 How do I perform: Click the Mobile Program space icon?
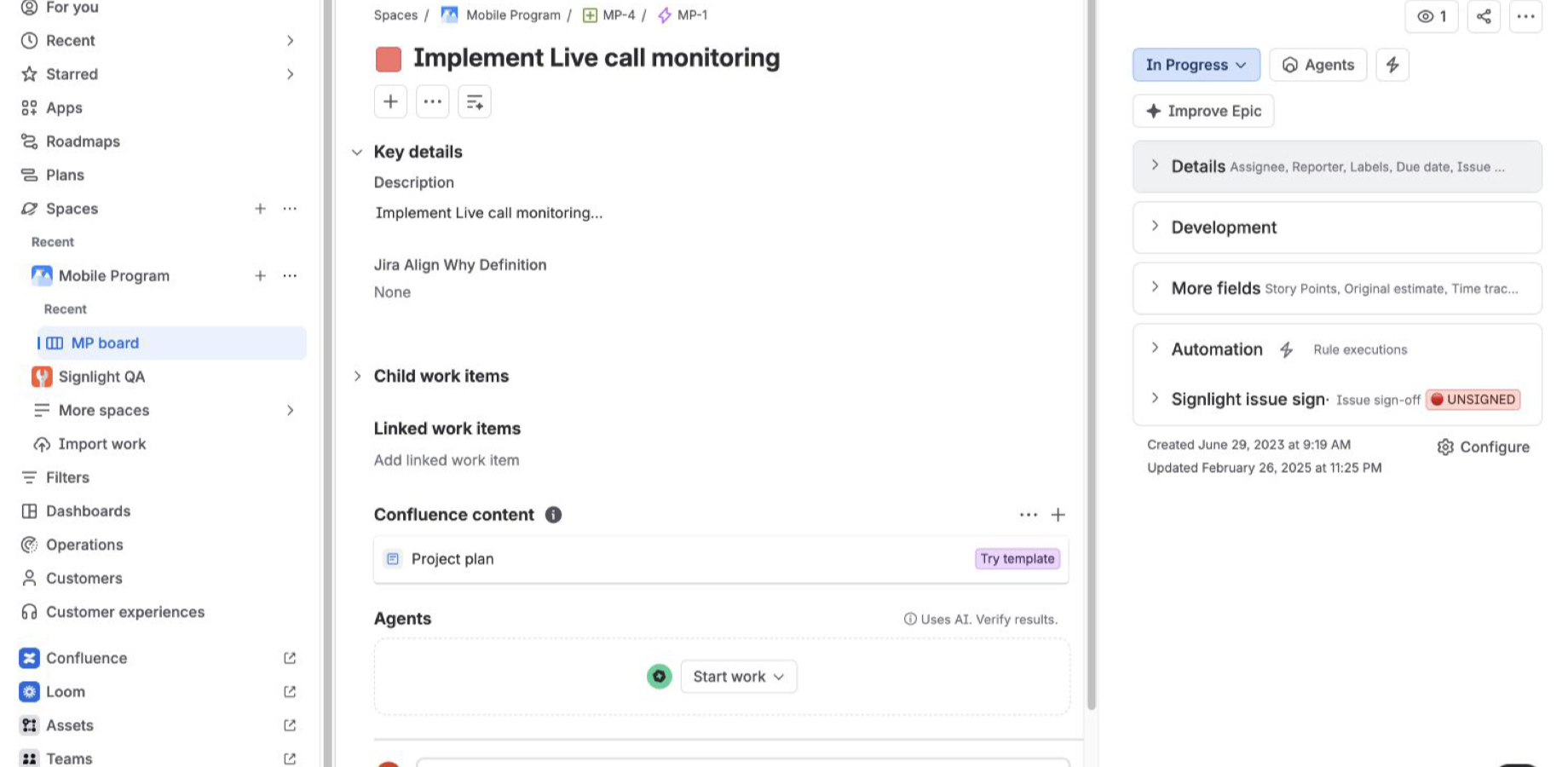coord(42,276)
